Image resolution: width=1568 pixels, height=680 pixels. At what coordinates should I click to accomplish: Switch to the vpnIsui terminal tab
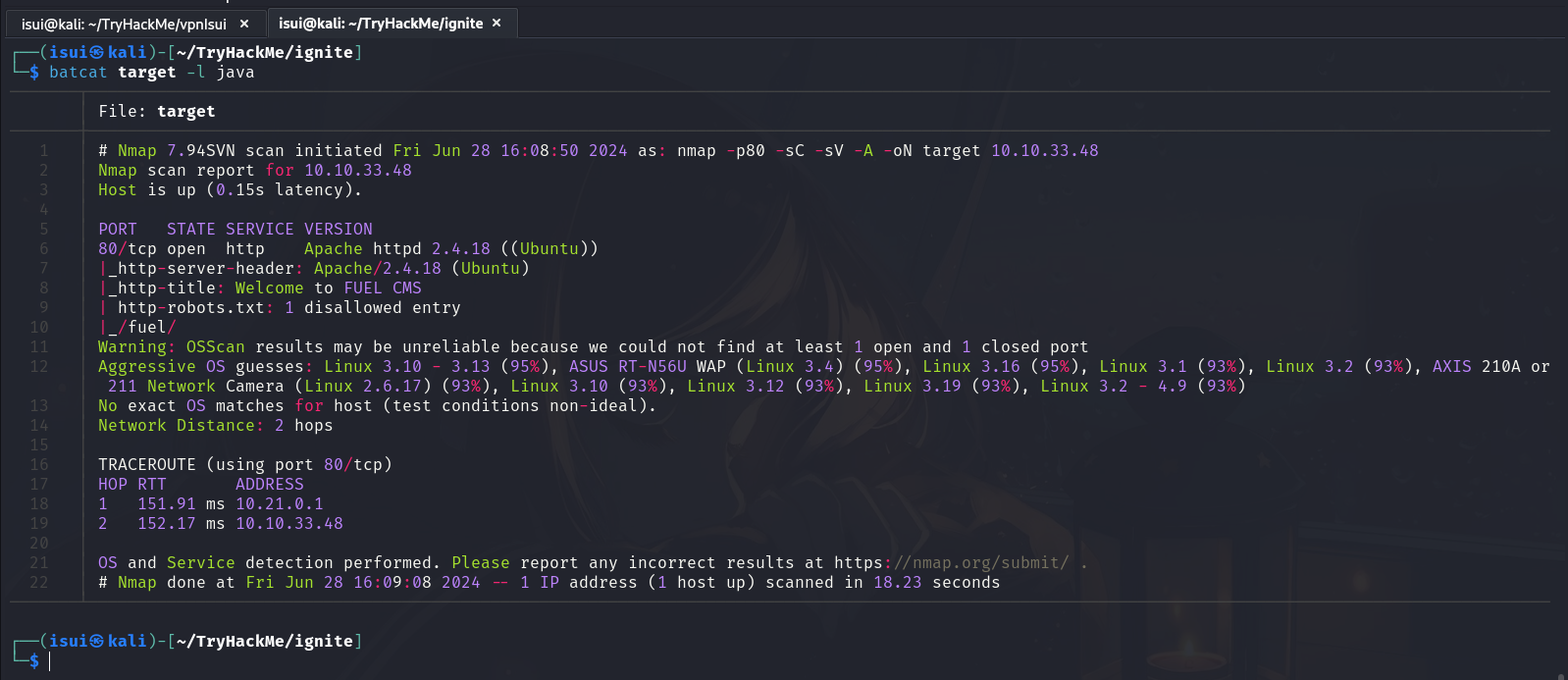(x=124, y=24)
